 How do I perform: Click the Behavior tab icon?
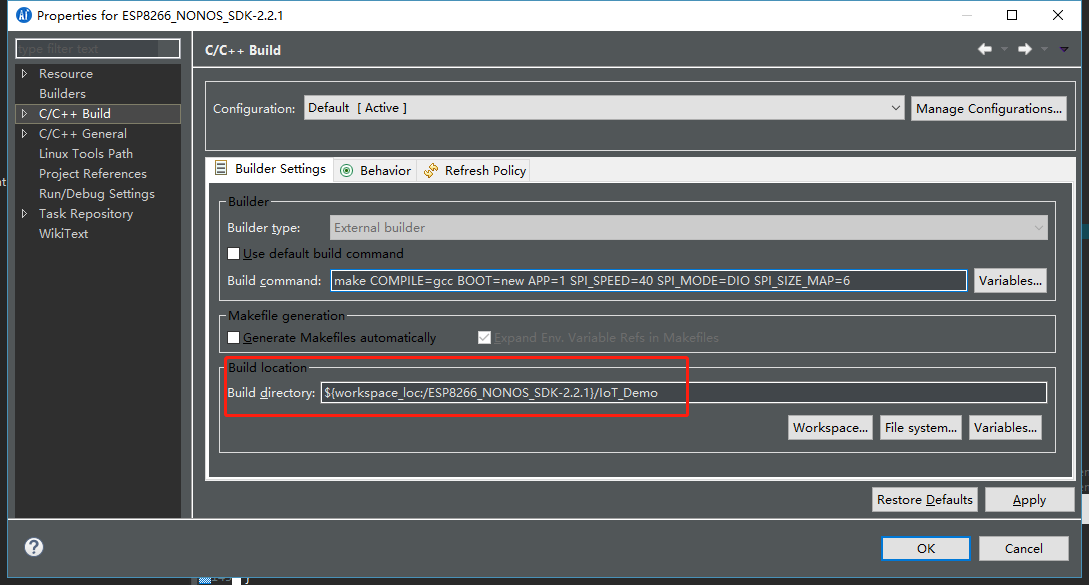[x=347, y=171]
